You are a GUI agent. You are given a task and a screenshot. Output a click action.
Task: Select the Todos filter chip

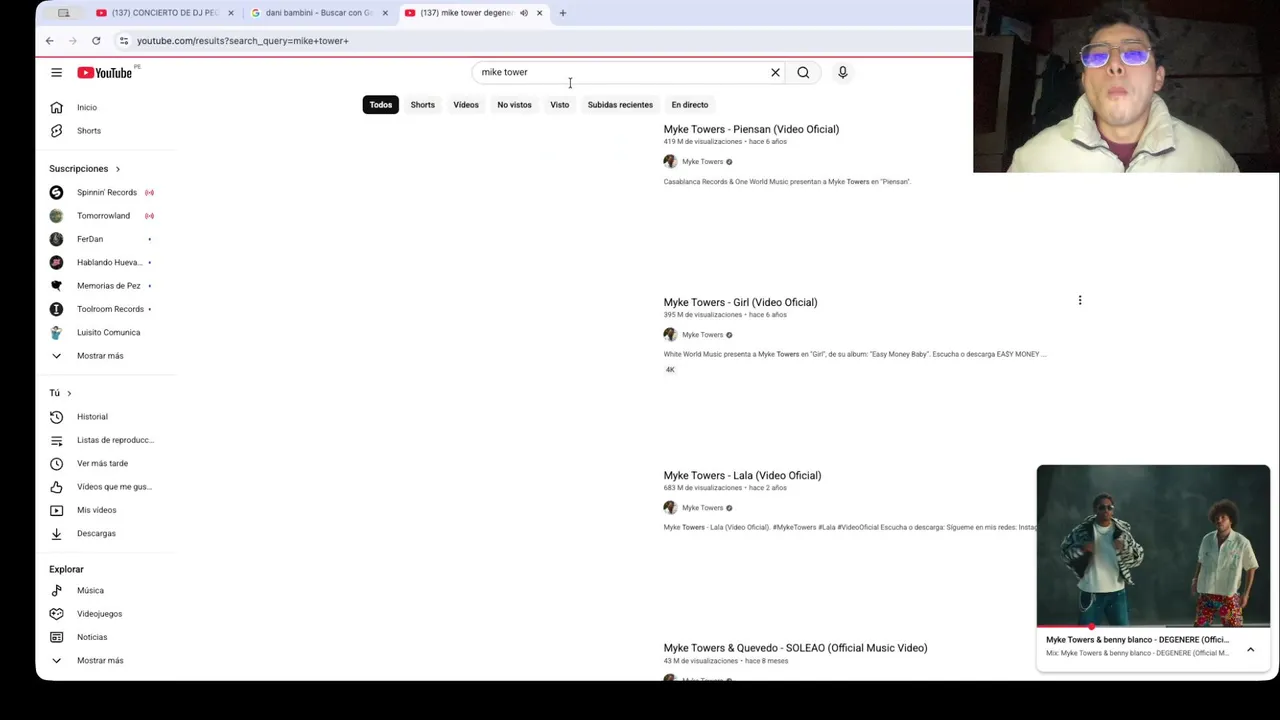tap(381, 104)
